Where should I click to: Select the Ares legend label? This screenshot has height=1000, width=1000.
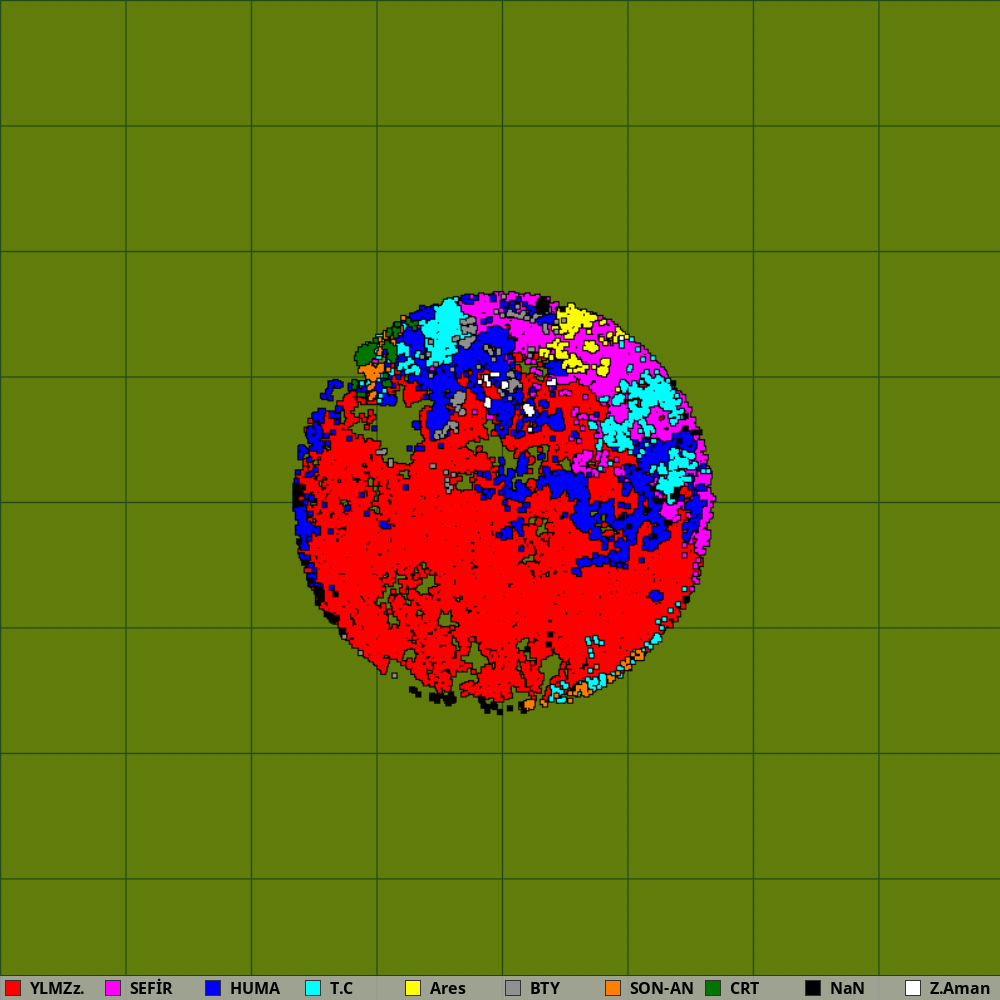click(448, 989)
